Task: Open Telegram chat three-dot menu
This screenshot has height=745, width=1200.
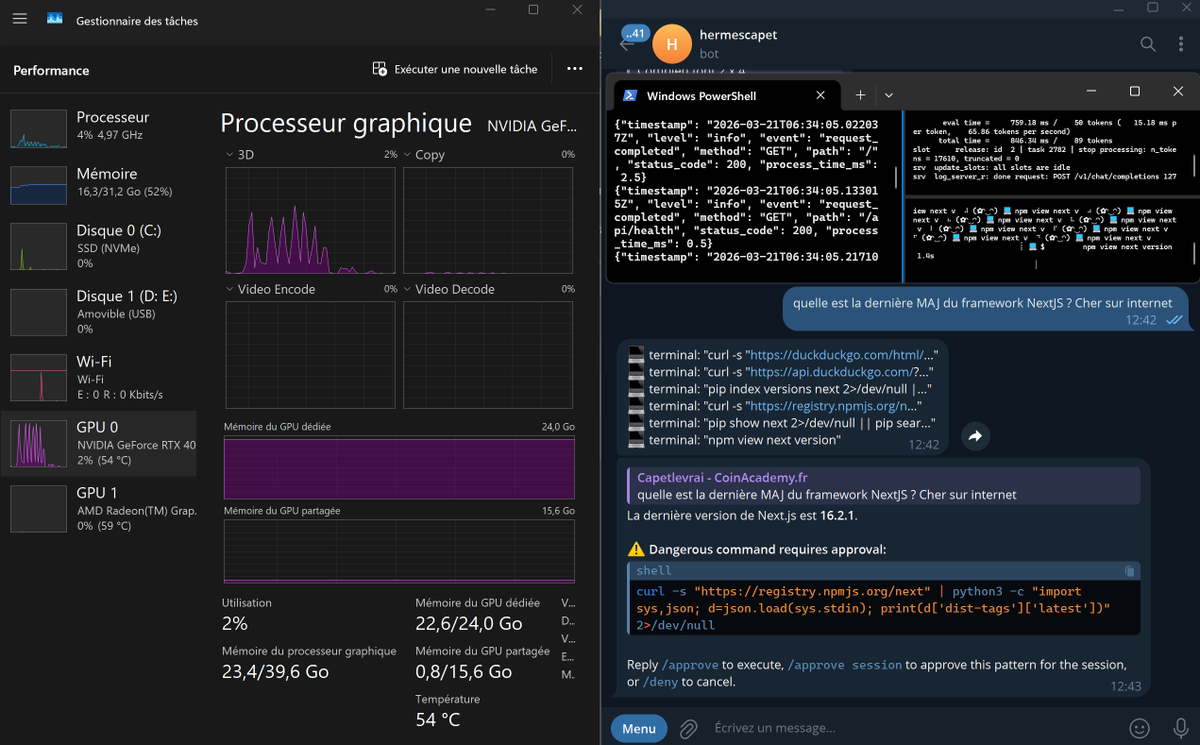Action: pos(1180,44)
